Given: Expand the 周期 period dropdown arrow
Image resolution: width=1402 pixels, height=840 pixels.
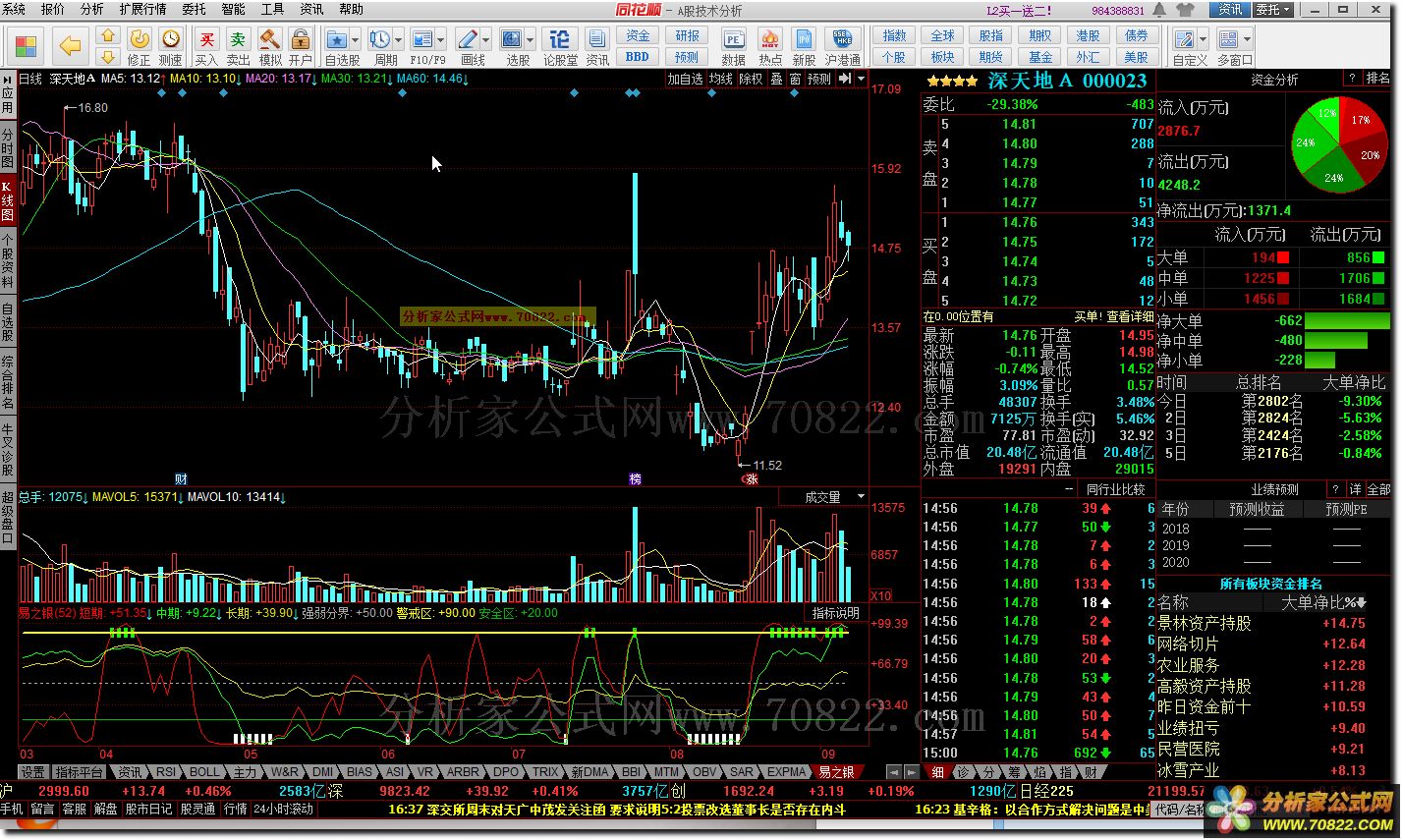Looking at the screenshot, I should pyautogui.click(x=398, y=40).
